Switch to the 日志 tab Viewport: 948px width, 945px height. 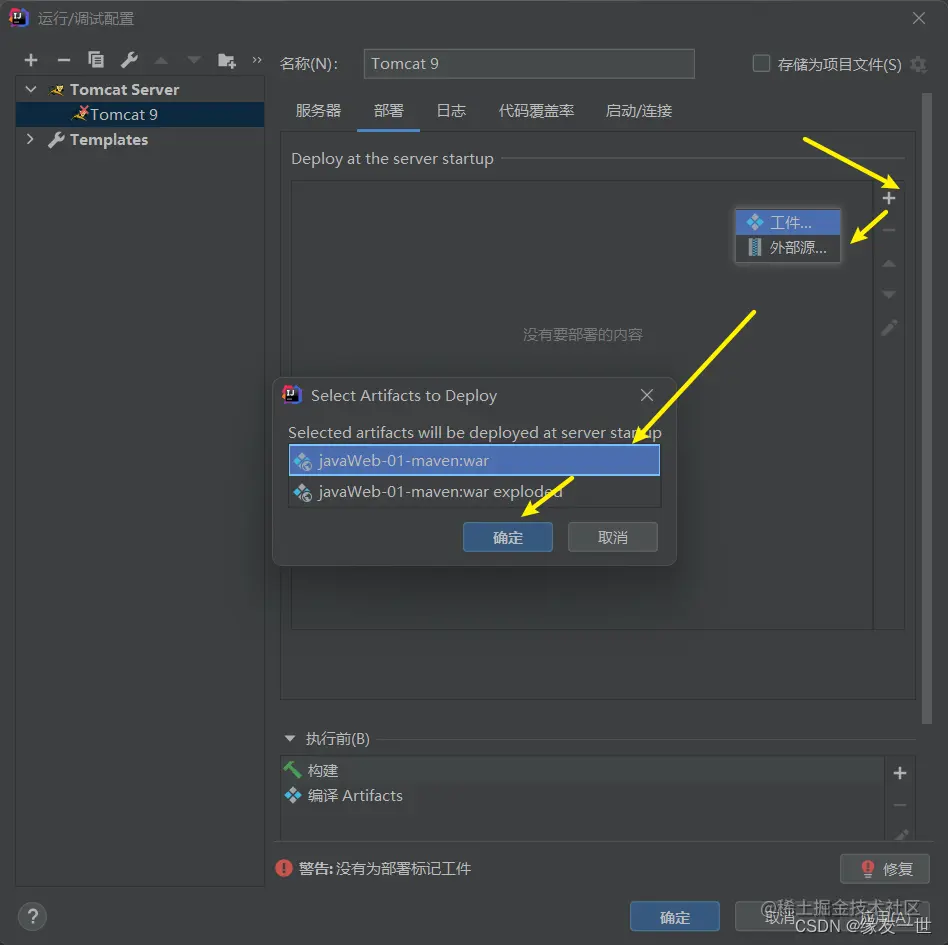click(x=451, y=111)
